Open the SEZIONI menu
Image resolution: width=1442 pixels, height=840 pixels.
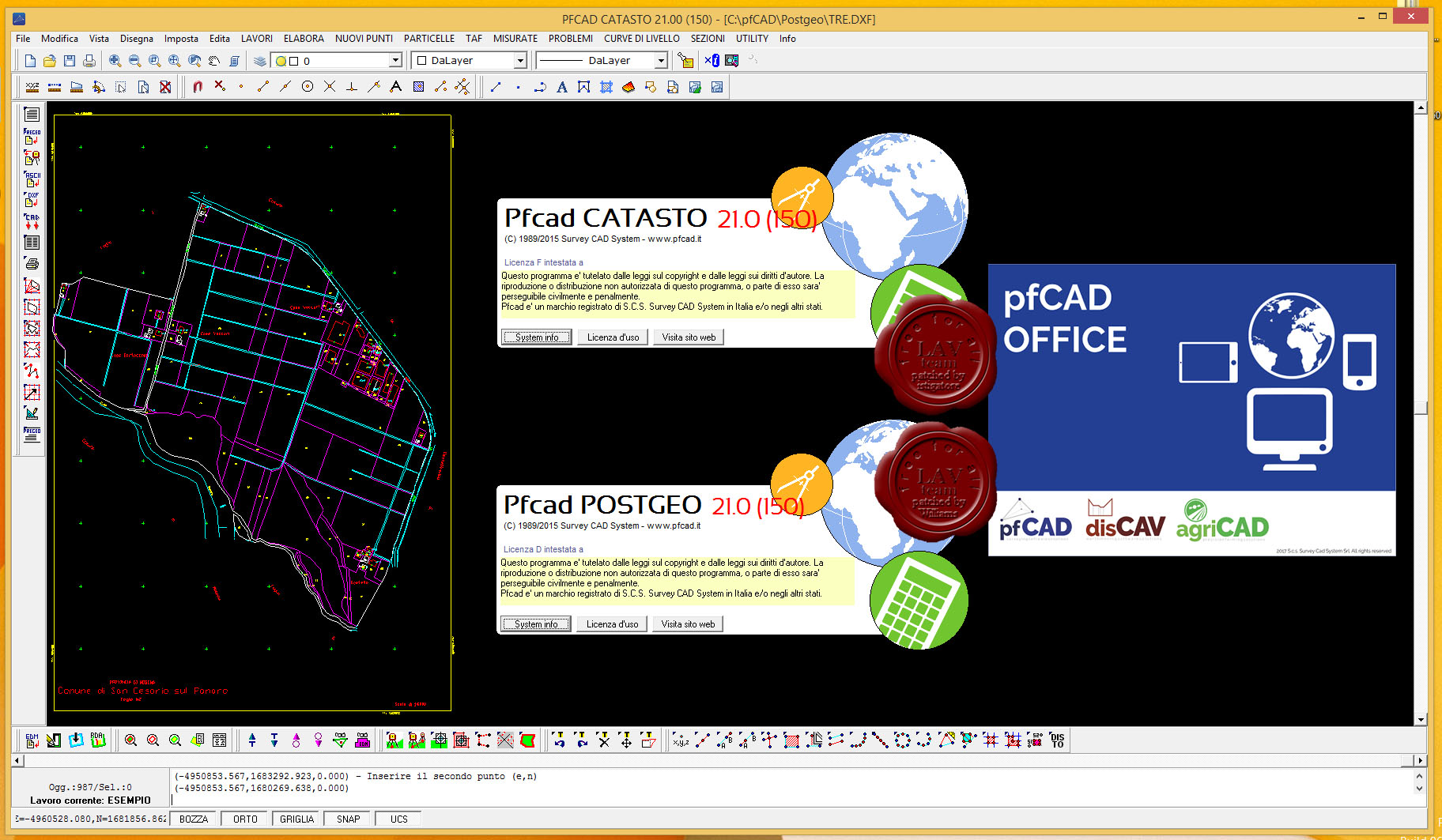[708, 39]
